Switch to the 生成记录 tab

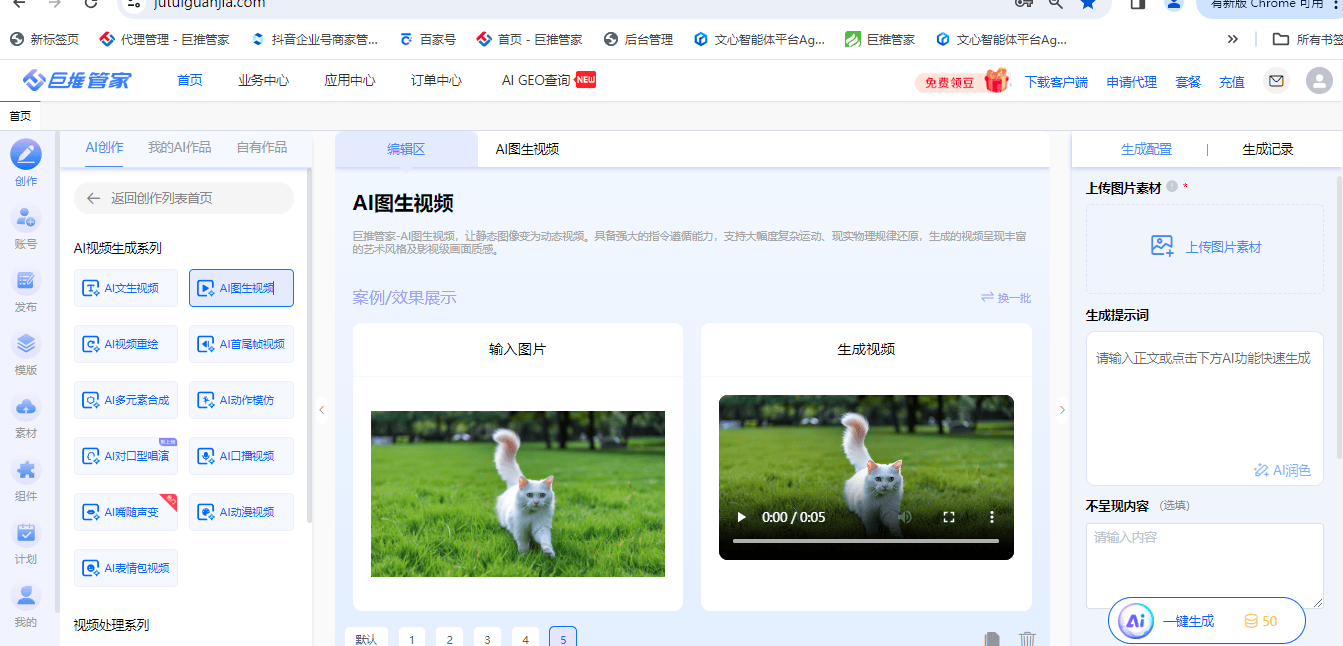(1267, 149)
